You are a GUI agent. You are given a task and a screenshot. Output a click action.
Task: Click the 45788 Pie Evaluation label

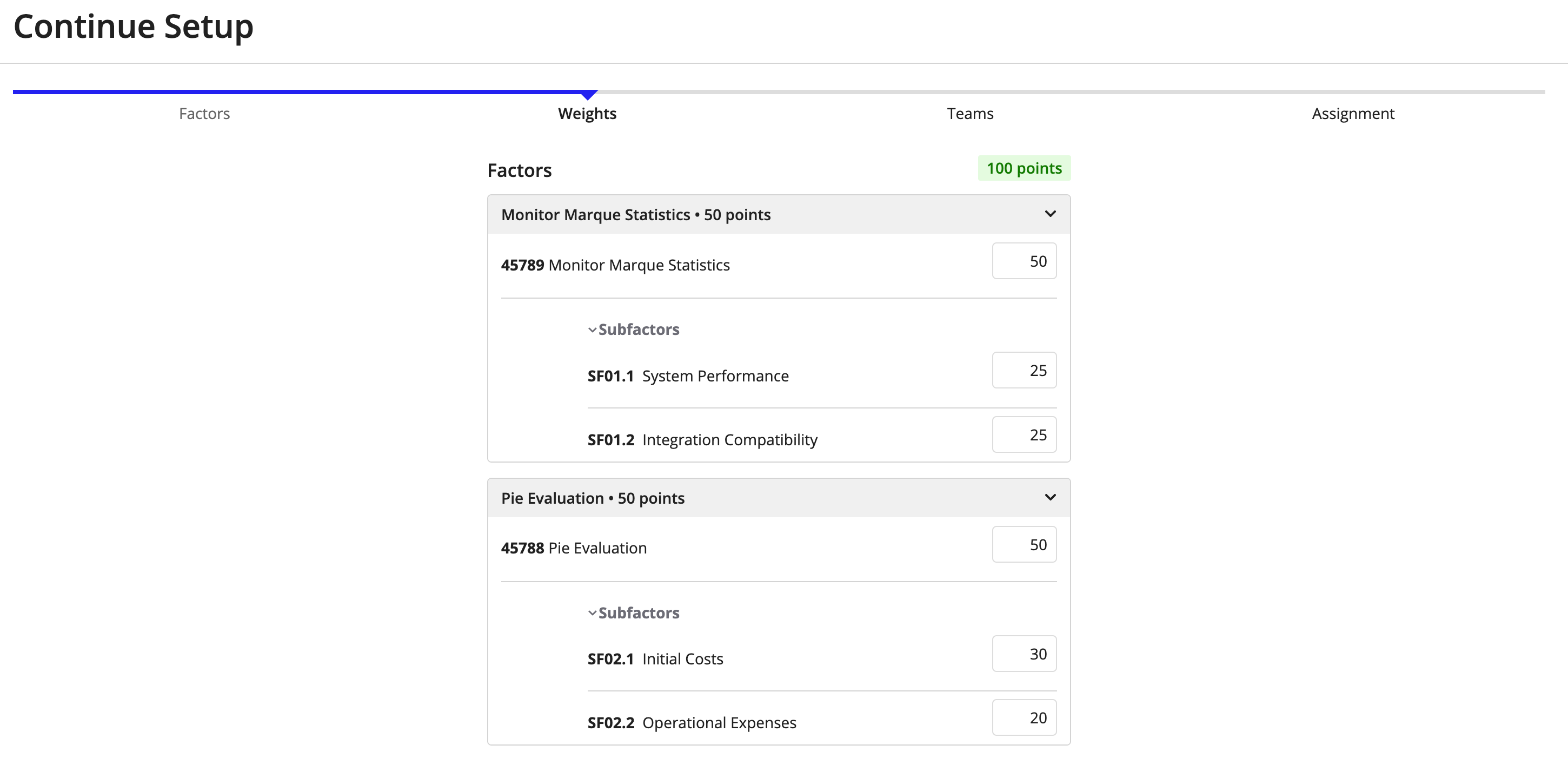tap(573, 548)
